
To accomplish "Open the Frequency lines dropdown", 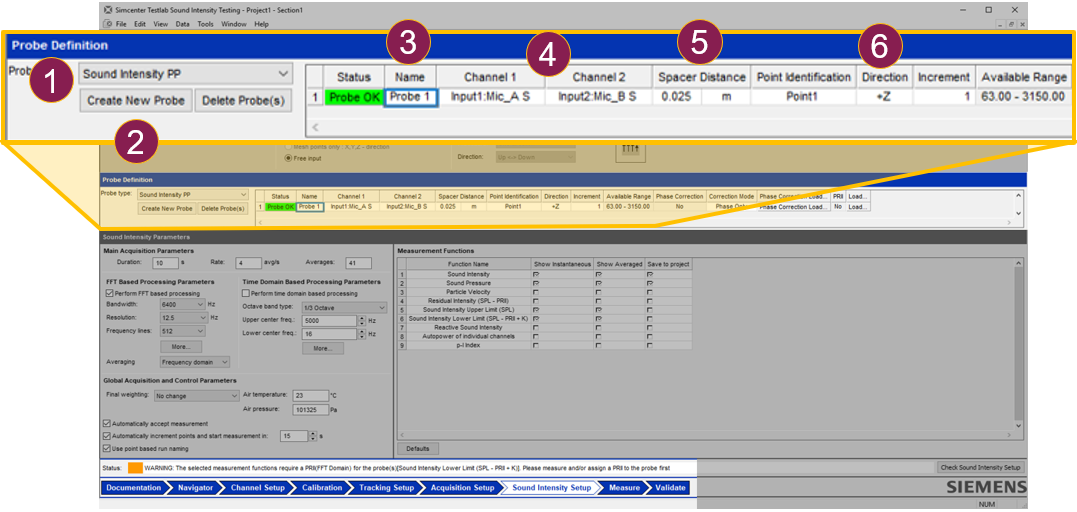I will (182, 331).
